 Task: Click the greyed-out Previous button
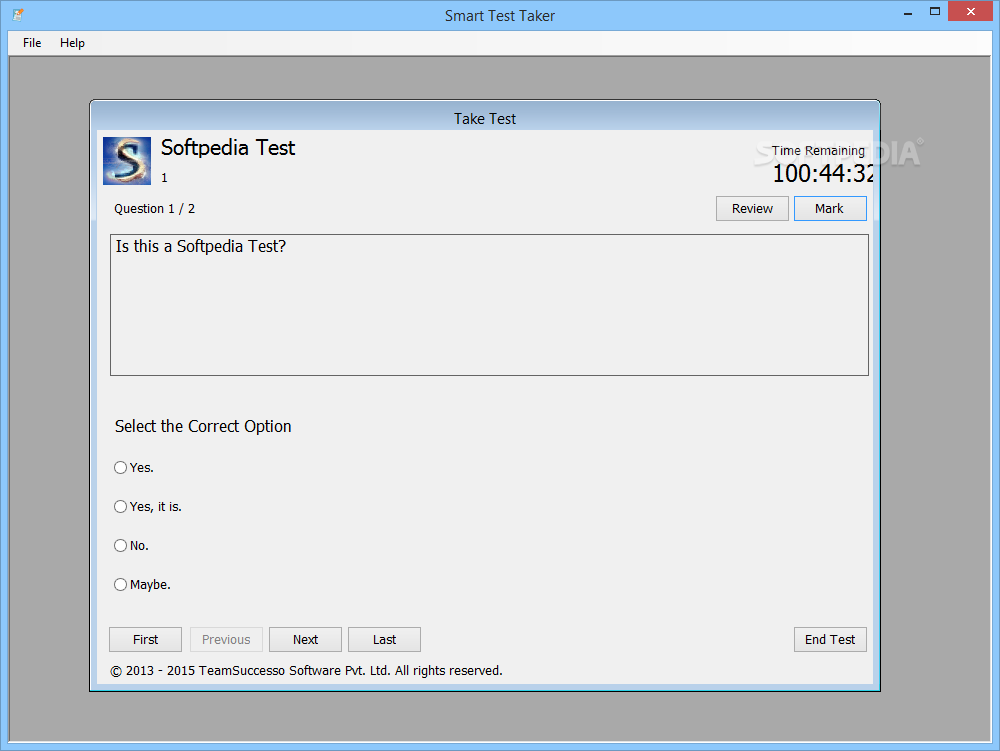point(226,639)
